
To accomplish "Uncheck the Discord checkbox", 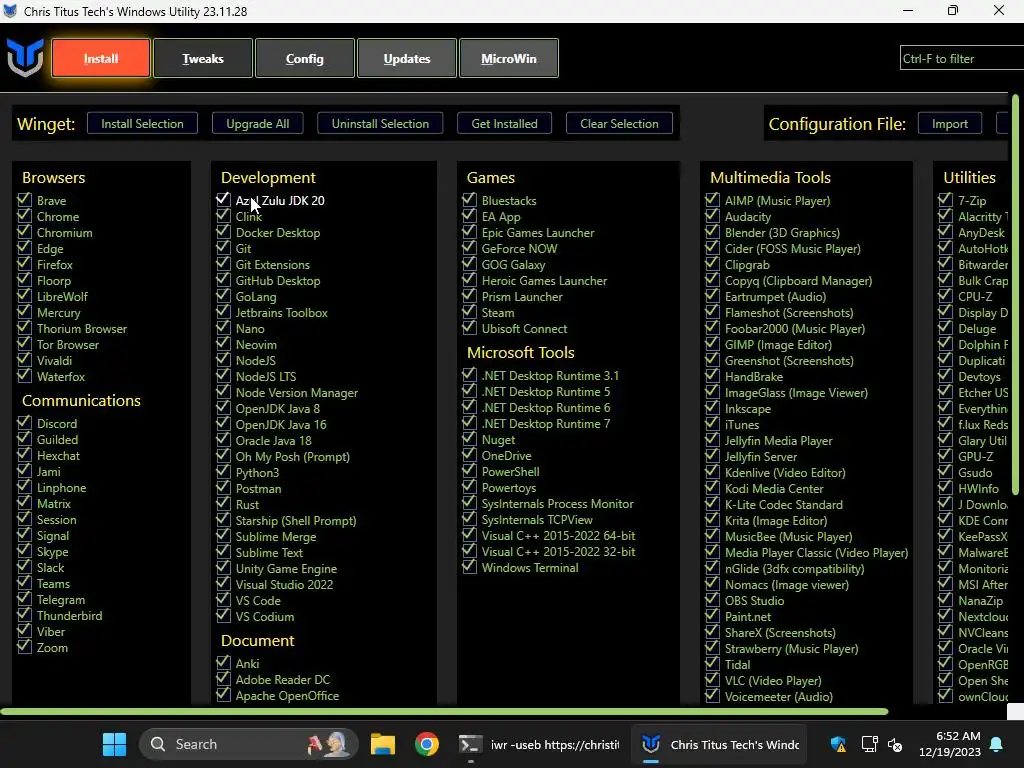I will tap(24, 423).
